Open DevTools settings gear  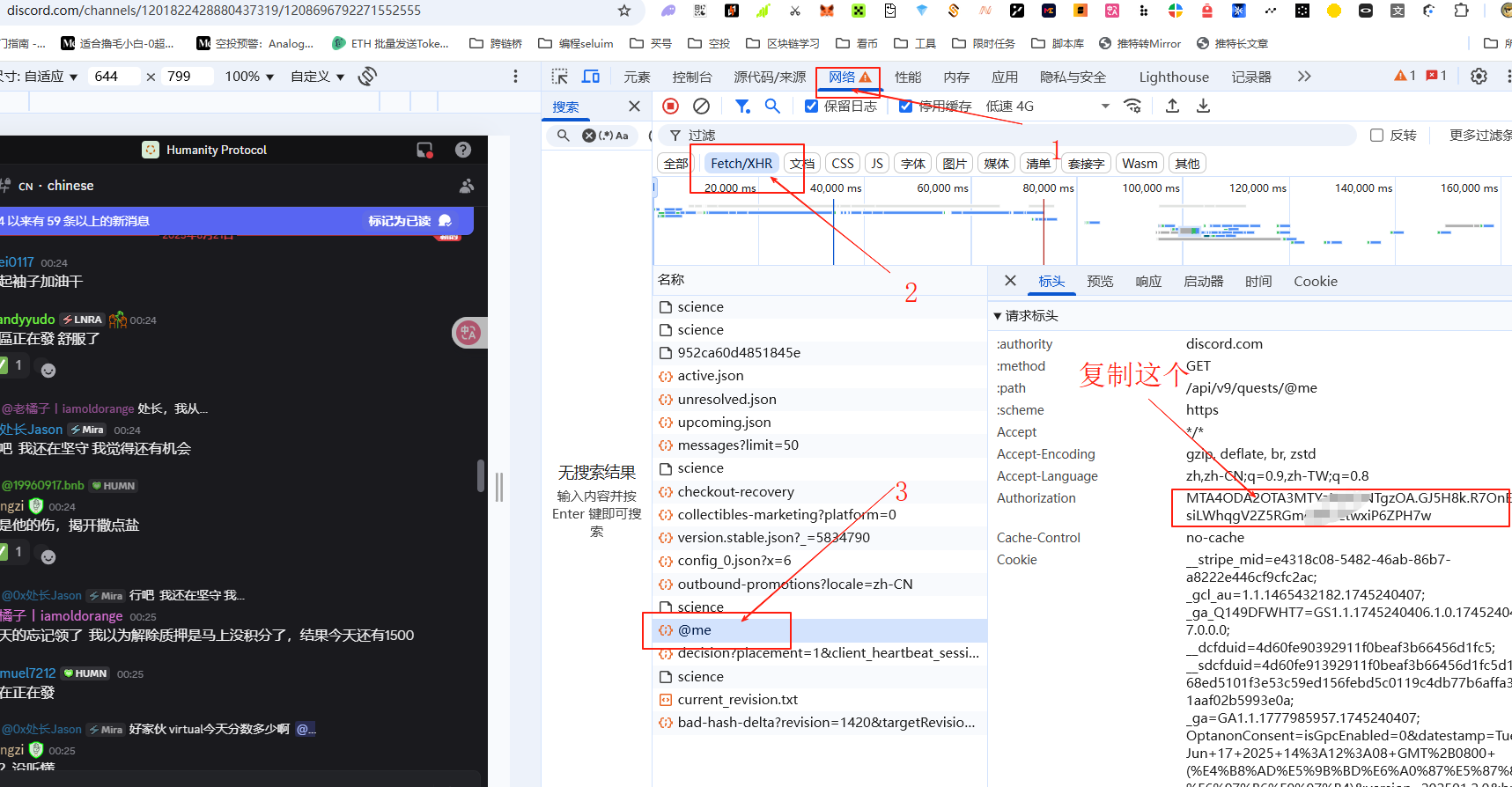1479,77
